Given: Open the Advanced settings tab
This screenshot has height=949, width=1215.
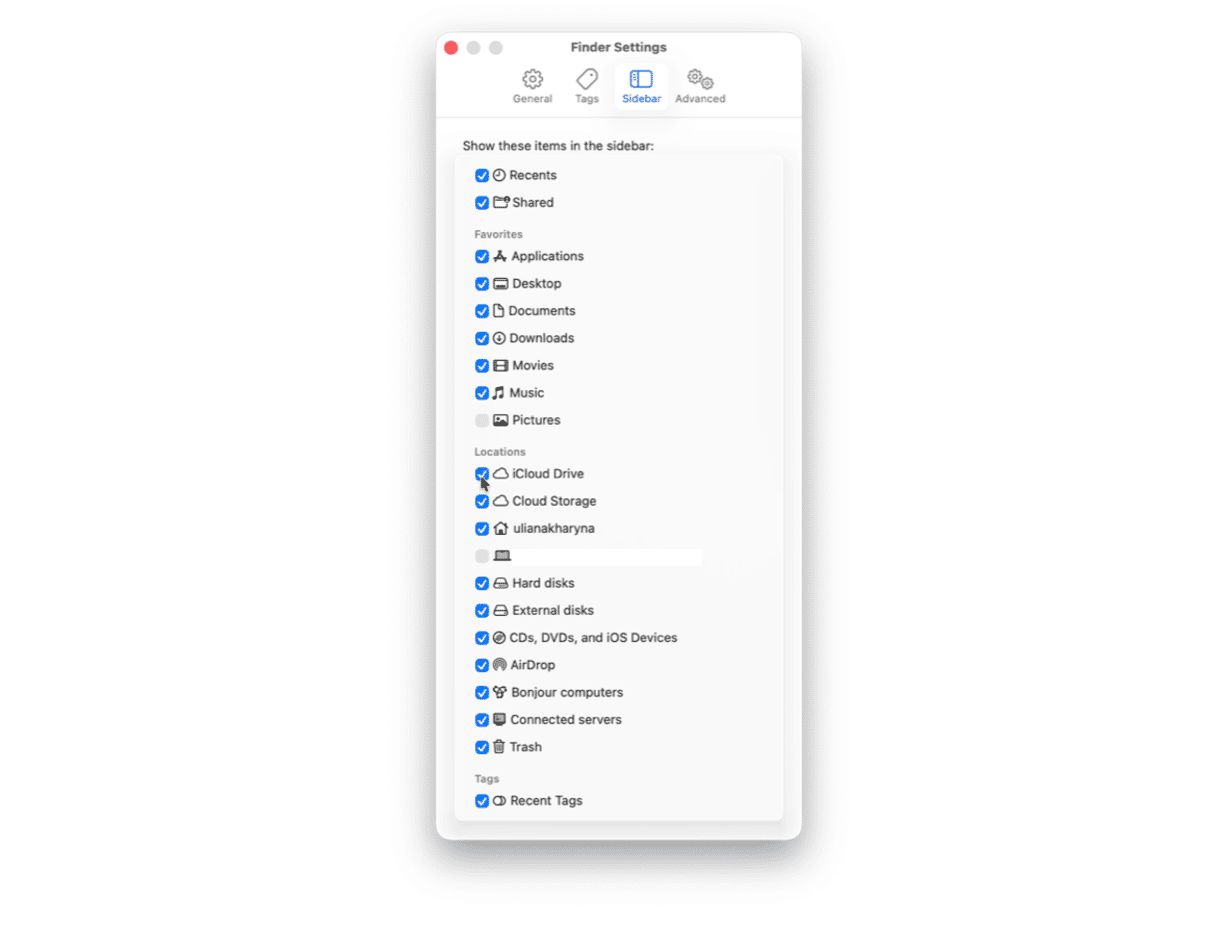Looking at the screenshot, I should (x=700, y=86).
